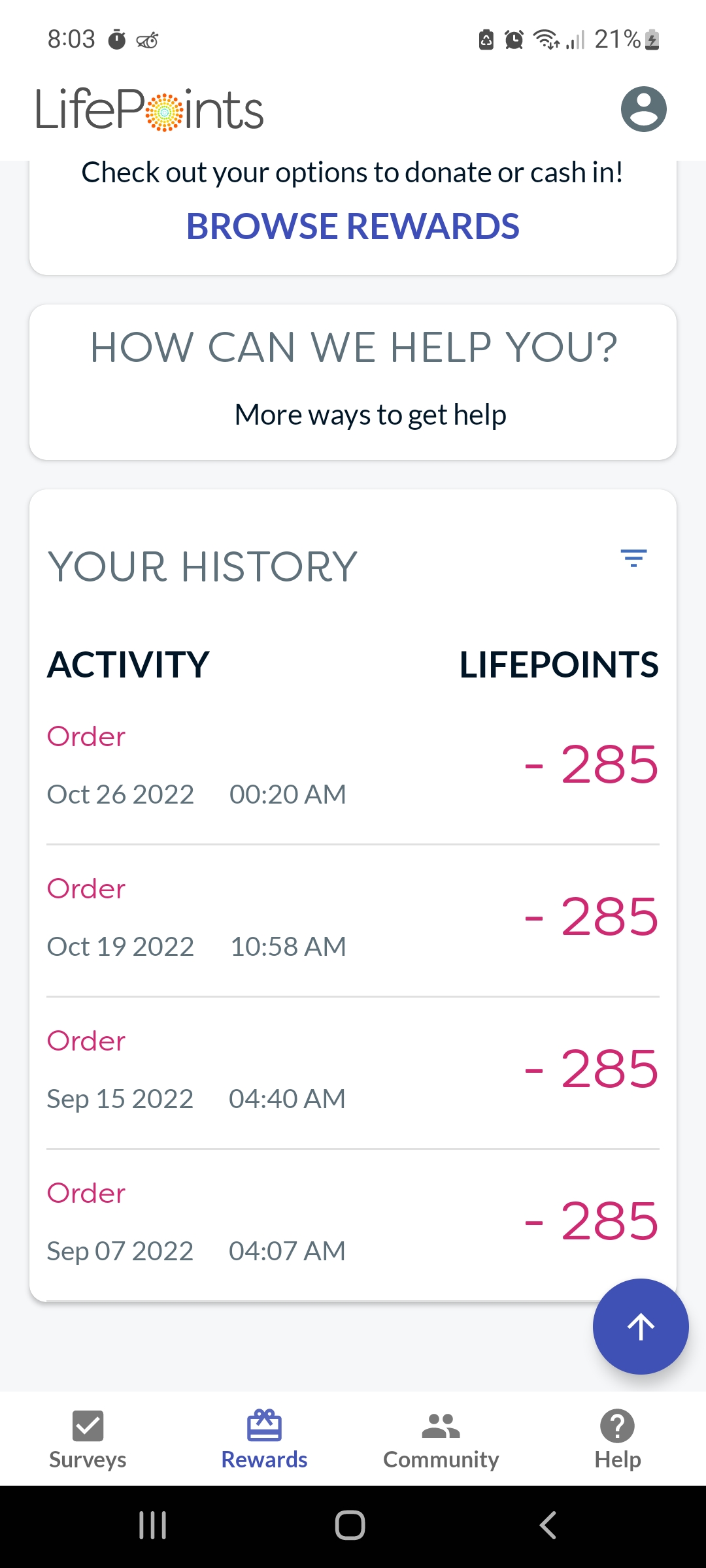706x1568 pixels.
Task: Select the Rewards tab
Action: pyautogui.click(x=264, y=1440)
